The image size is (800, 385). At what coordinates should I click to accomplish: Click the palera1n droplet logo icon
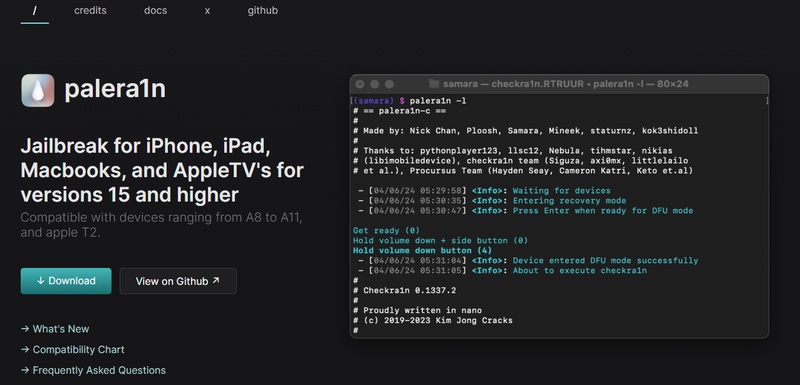38,90
